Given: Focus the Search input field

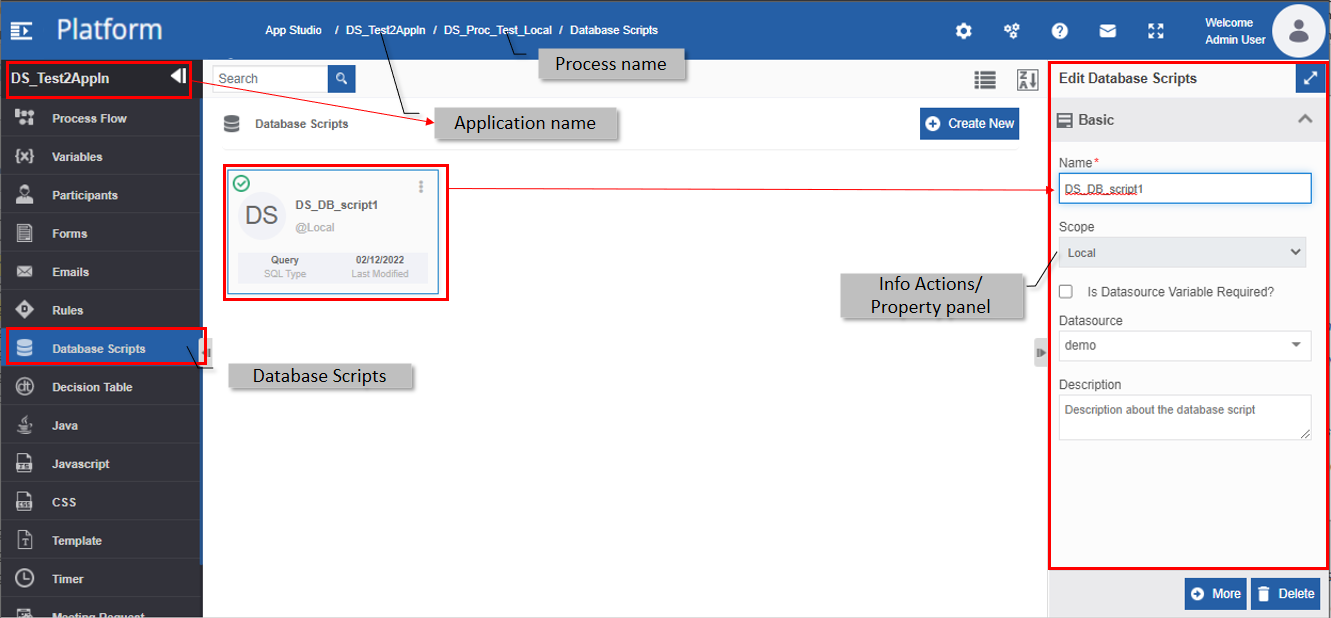Looking at the screenshot, I should point(270,78).
